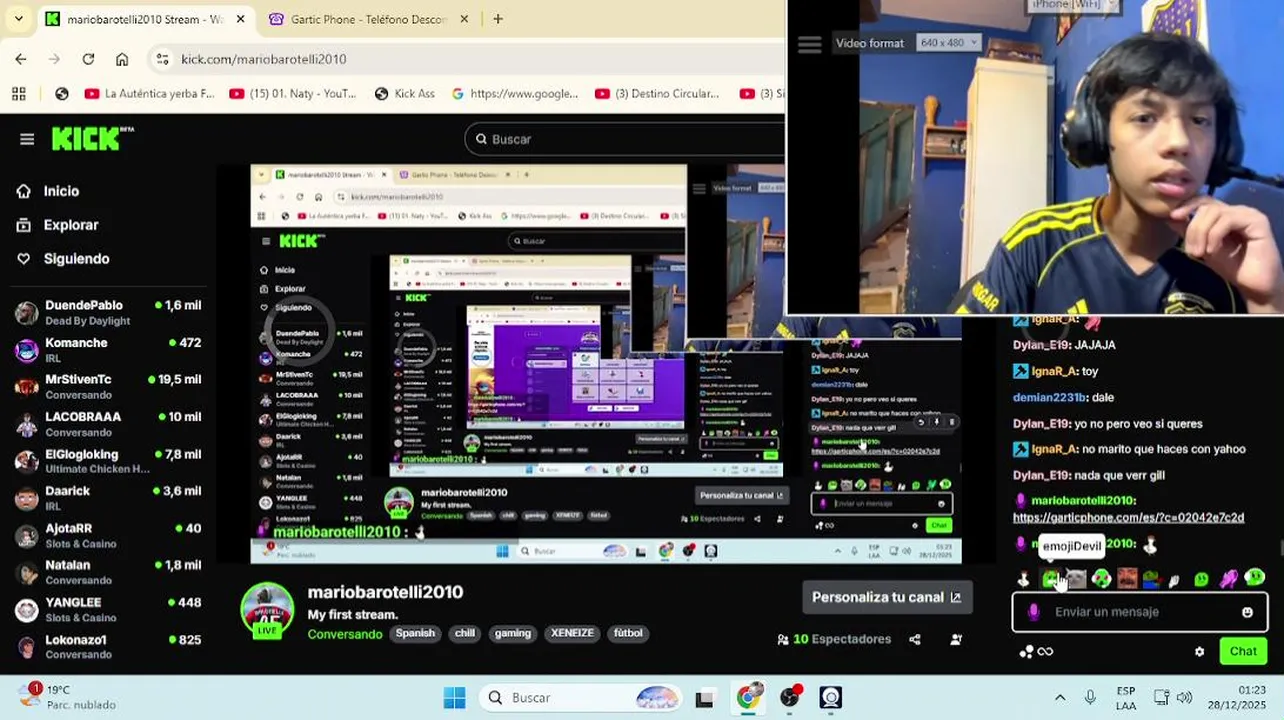Viewport: 1284px width, 720px height.
Task: Open Komanche channel in sidebar
Action: coord(108,350)
